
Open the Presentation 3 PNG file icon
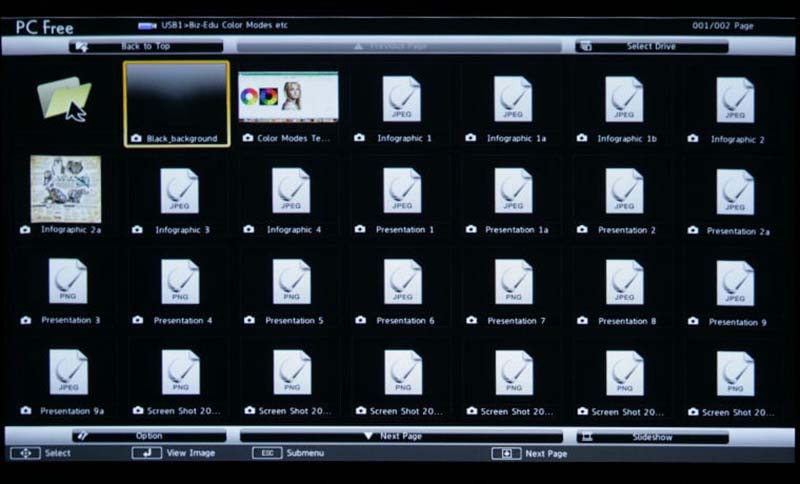68,281
